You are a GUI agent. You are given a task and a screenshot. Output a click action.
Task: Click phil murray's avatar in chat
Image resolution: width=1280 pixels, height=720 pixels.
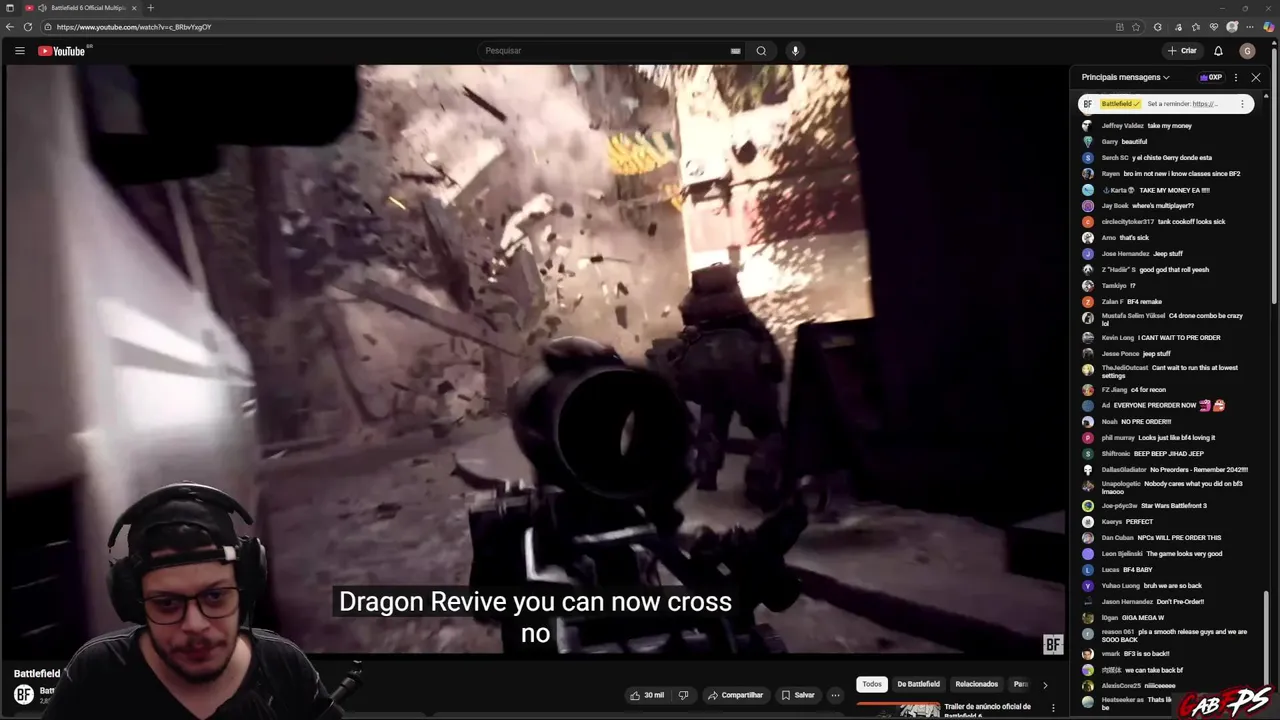[1088, 438]
